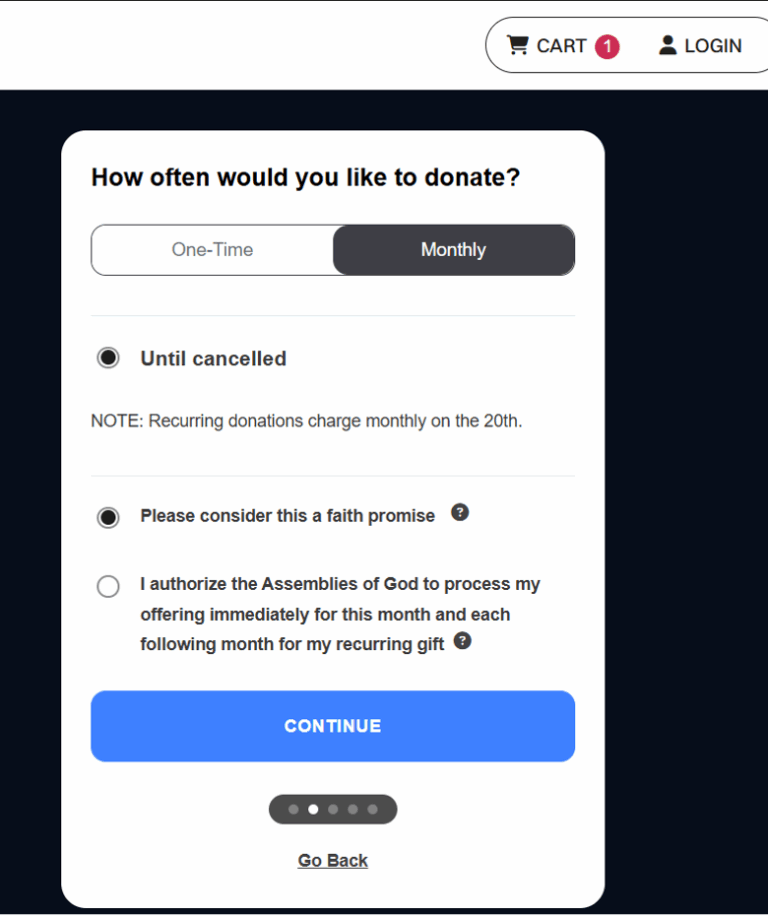768x916 pixels.
Task: Go to the last step indicator dot
Action: click(x=373, y=809)
